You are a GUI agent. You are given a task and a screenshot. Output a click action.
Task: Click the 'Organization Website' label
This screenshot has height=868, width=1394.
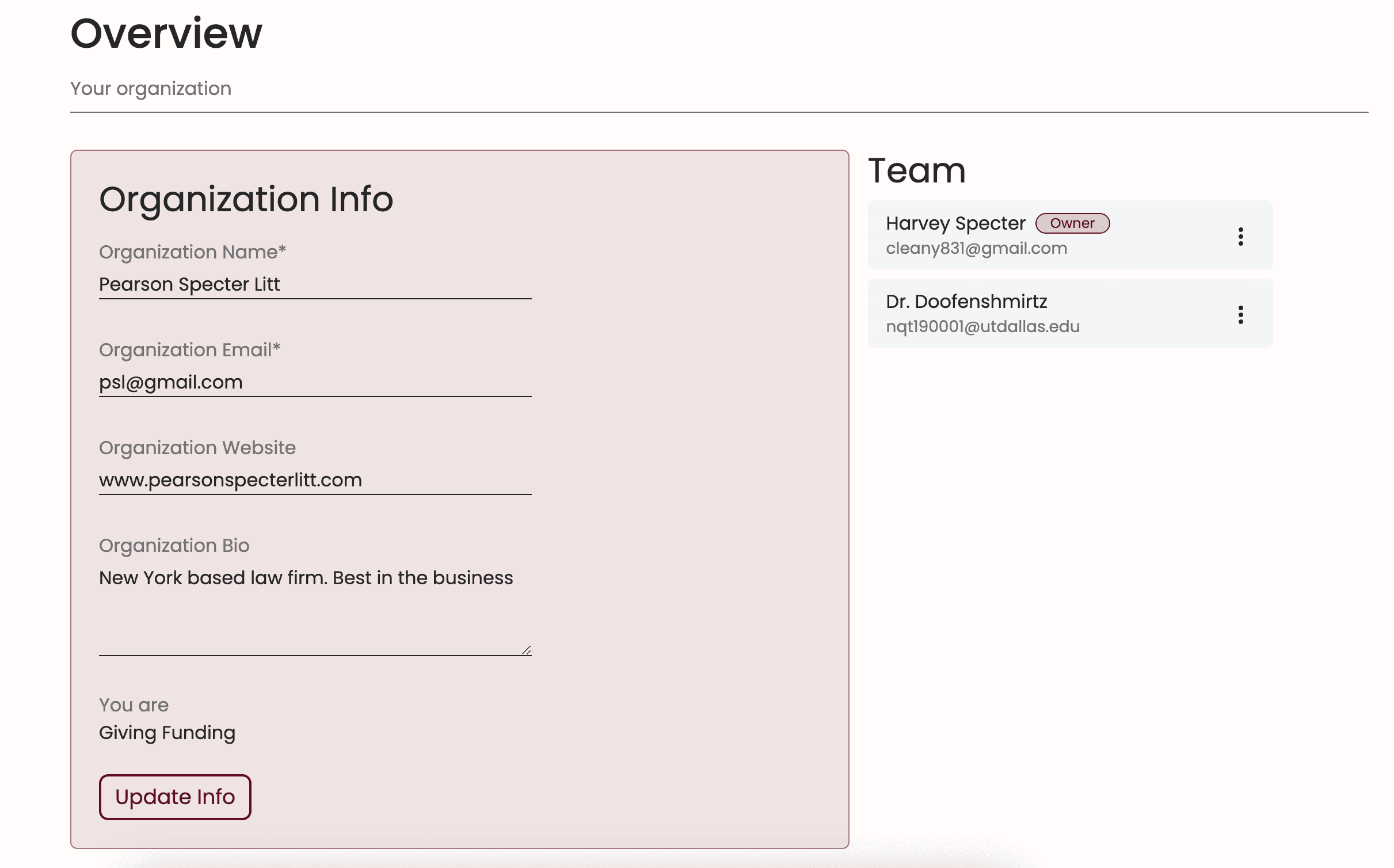pyautogui.click(x=197, y=448)
